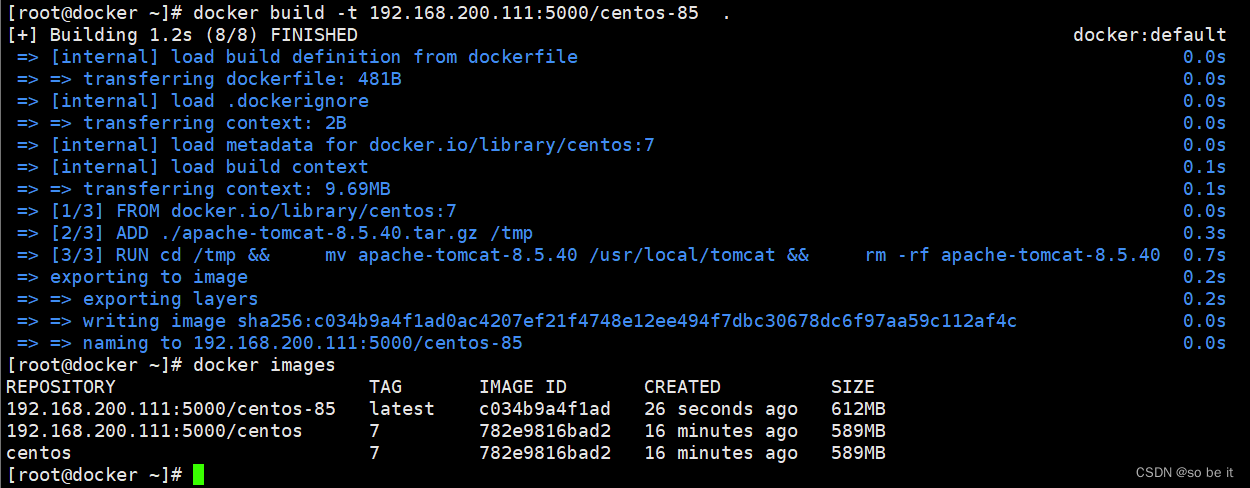The height and width of the screenshot is (488, 1250).
Task: Click image ID in the 192.168.200.111:5000/centos row
Action: 545,431
